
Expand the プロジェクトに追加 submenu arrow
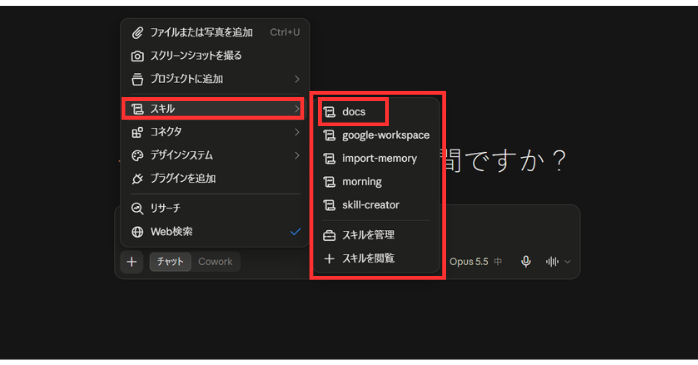tap(297, 79)
